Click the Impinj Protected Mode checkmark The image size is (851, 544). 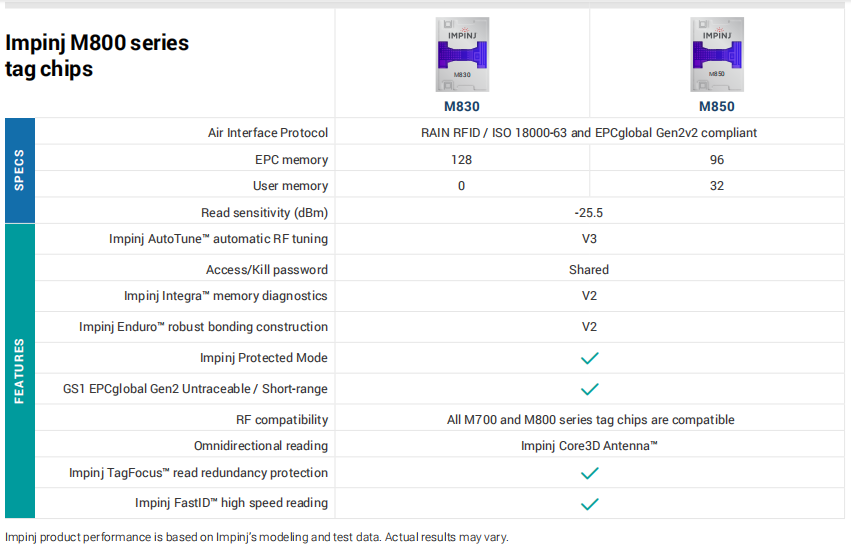coord(589,358)
